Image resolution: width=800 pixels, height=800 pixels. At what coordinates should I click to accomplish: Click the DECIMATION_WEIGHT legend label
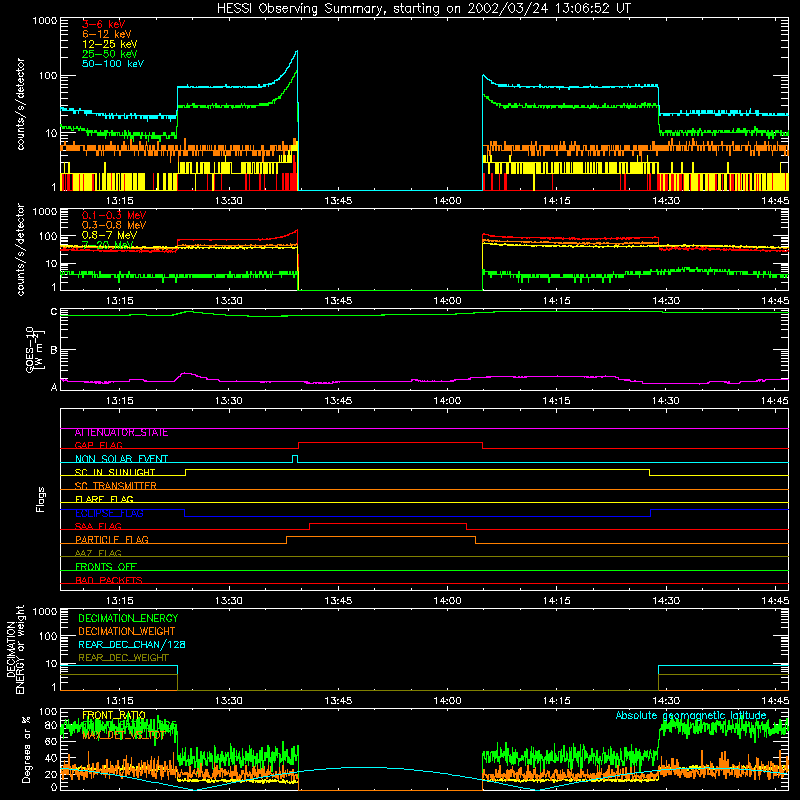tap(127, 631)
